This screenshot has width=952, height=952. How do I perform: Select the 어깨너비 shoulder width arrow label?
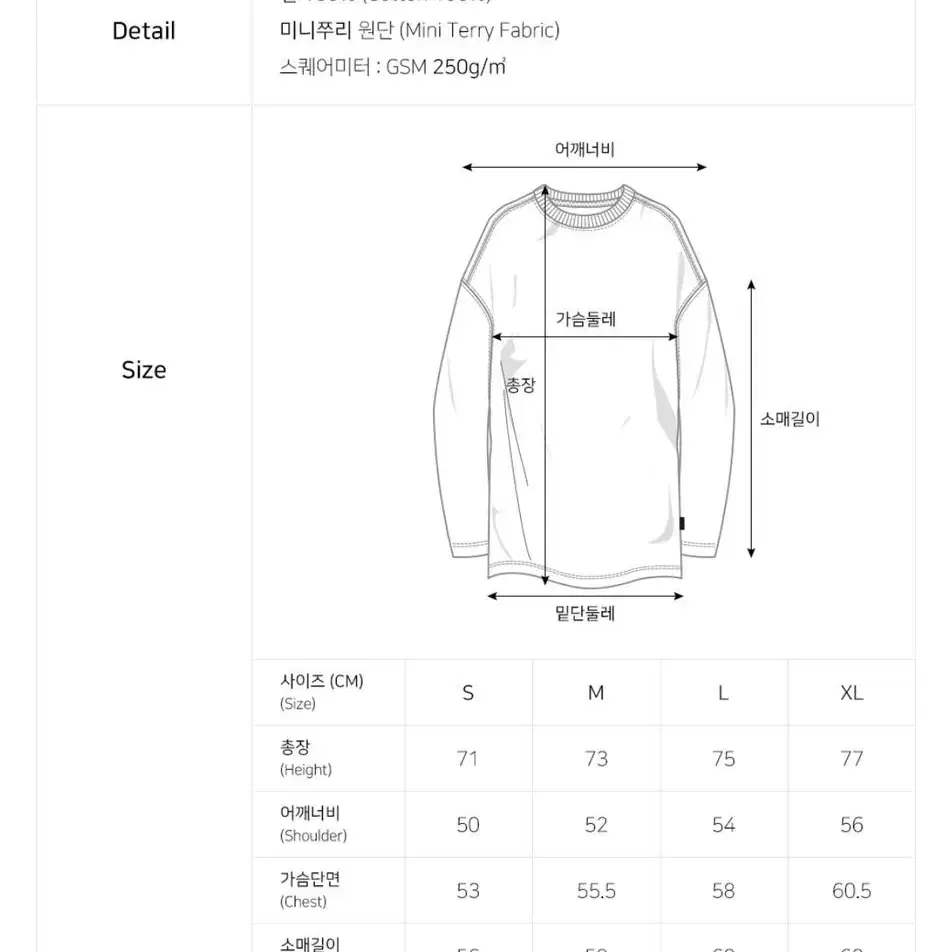click(x=585, y=149)
